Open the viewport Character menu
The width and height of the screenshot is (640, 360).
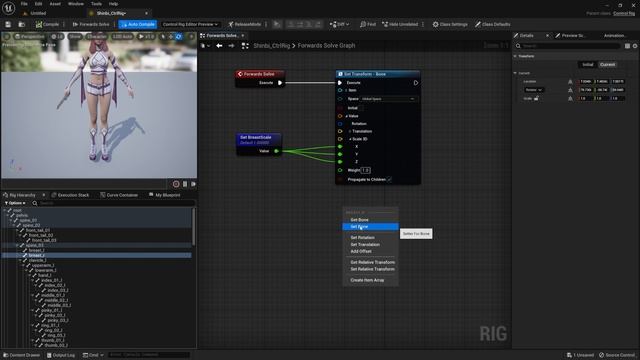click(97, 37)
